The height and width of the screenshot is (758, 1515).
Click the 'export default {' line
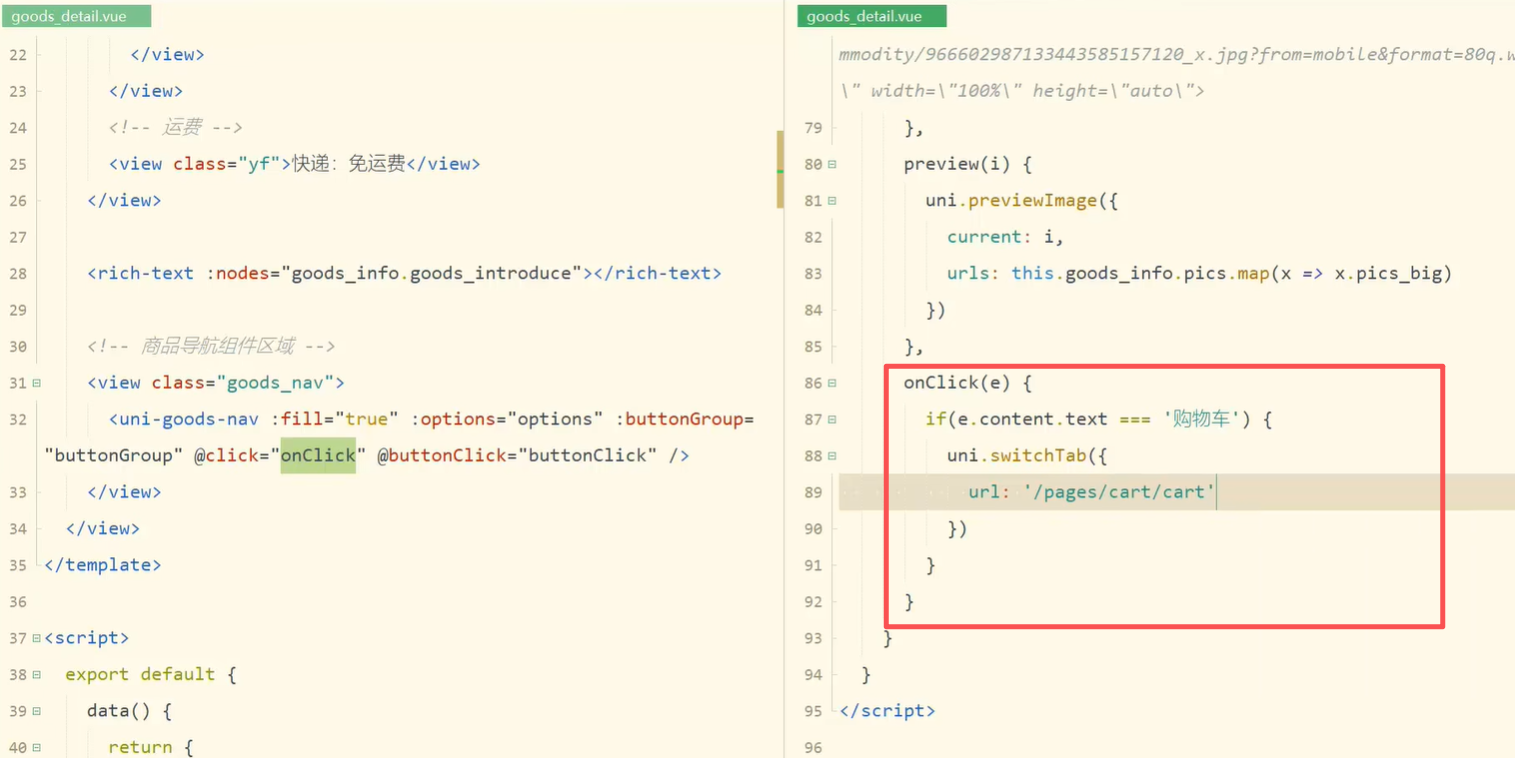click(151, 675)
